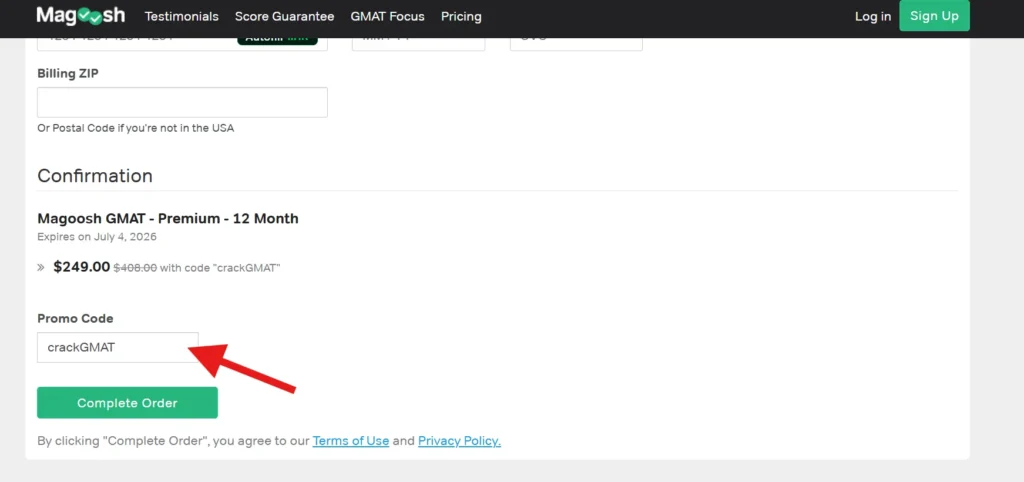Click the Complete Order button
This screenshot has width=1024, height=482.
coord(127,403)
